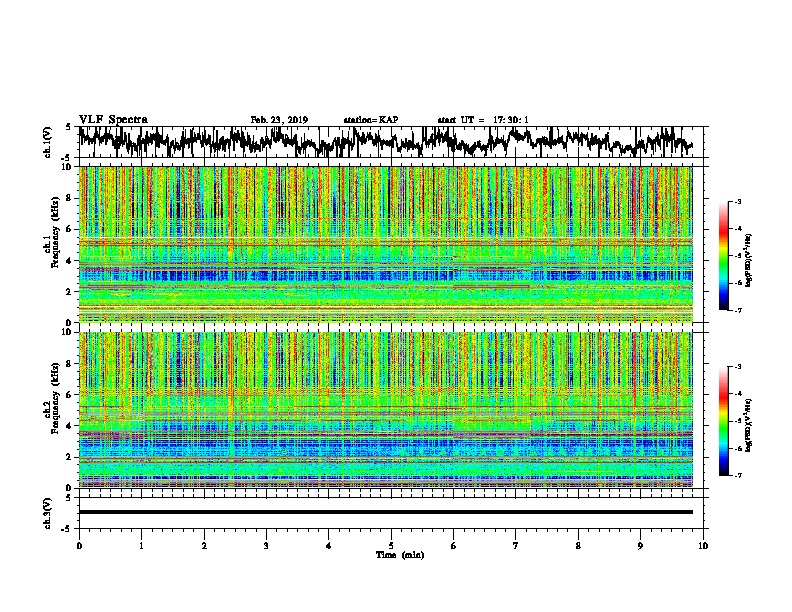Click time axis tick label 3
Screen dimensions: 792x612
coord(266,546)
